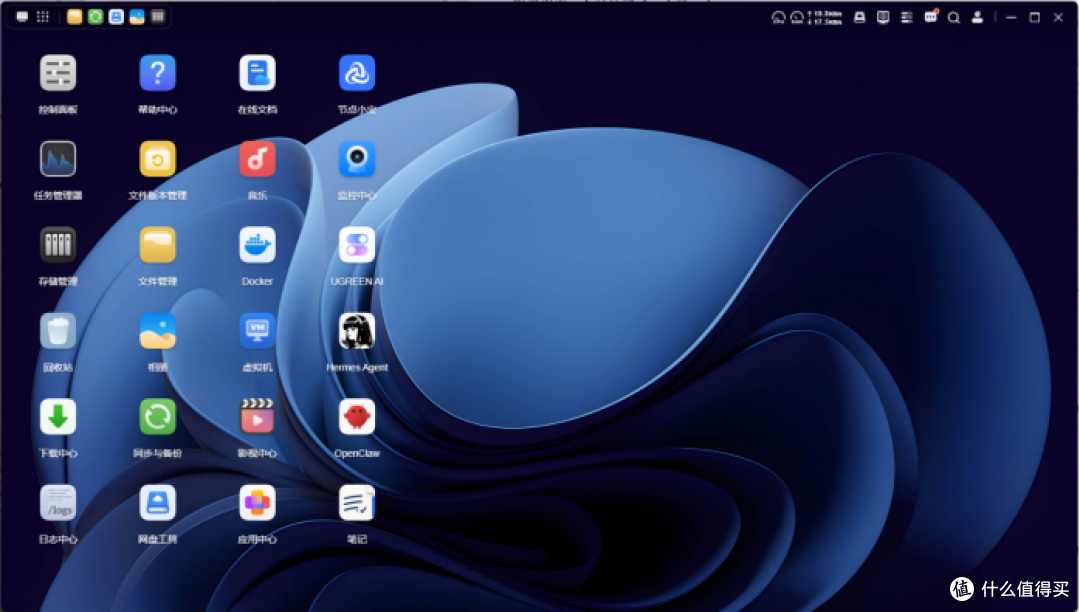This screenshot has height=612, width=1080.
Task: Launch the 在线文档 online documents app
Action: [258, 73]
